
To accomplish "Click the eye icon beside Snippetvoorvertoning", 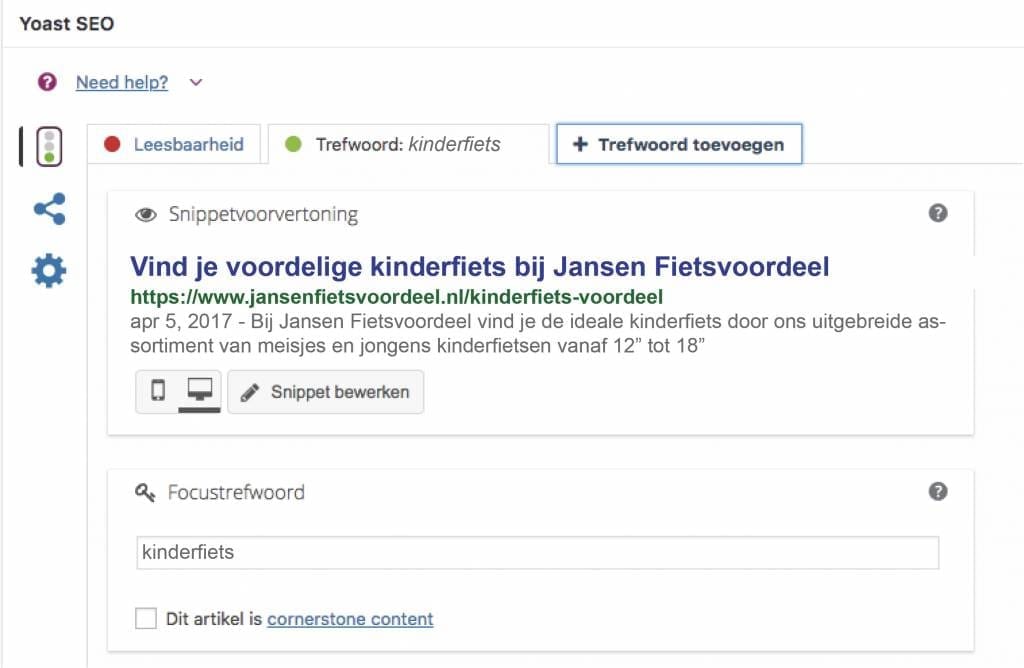I will pyautogui.click(x=146, y=215).
